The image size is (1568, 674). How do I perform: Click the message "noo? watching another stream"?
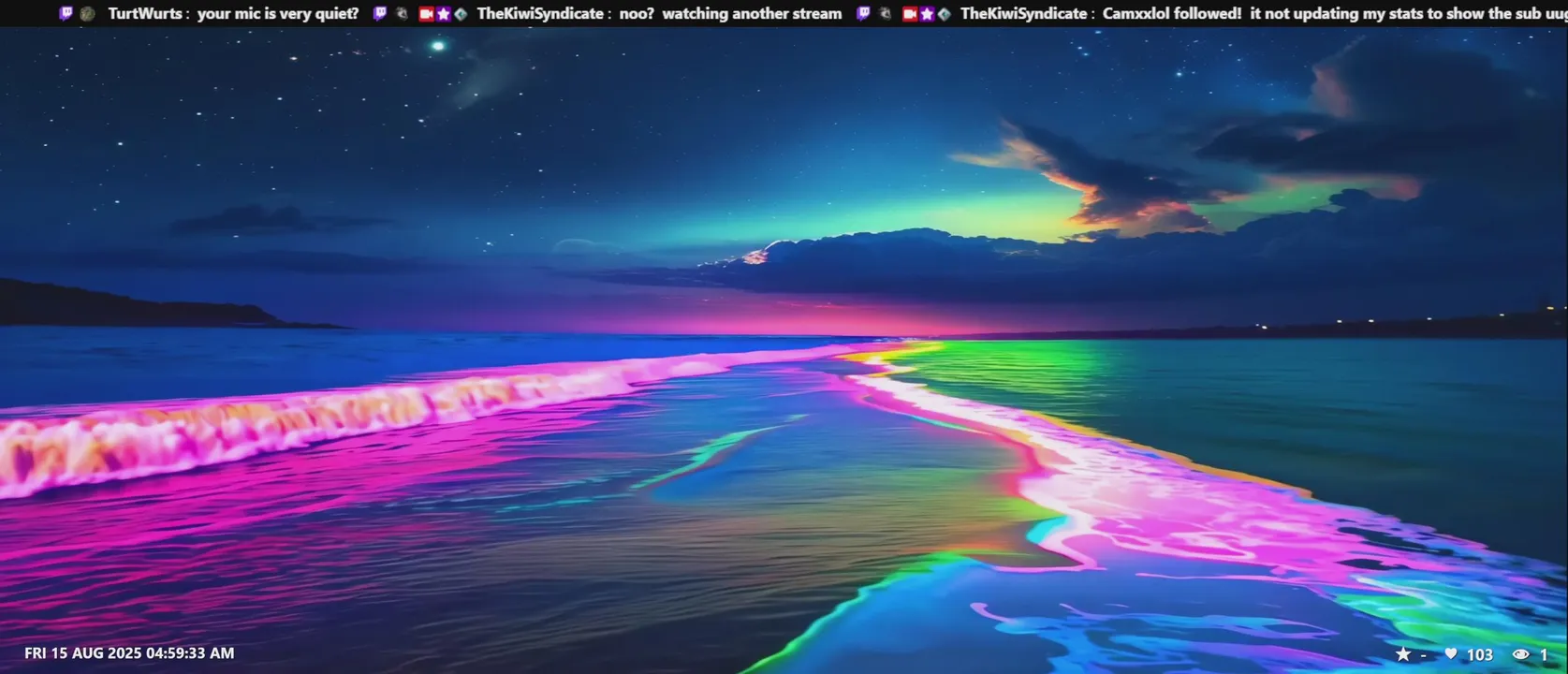coord(730,14)
